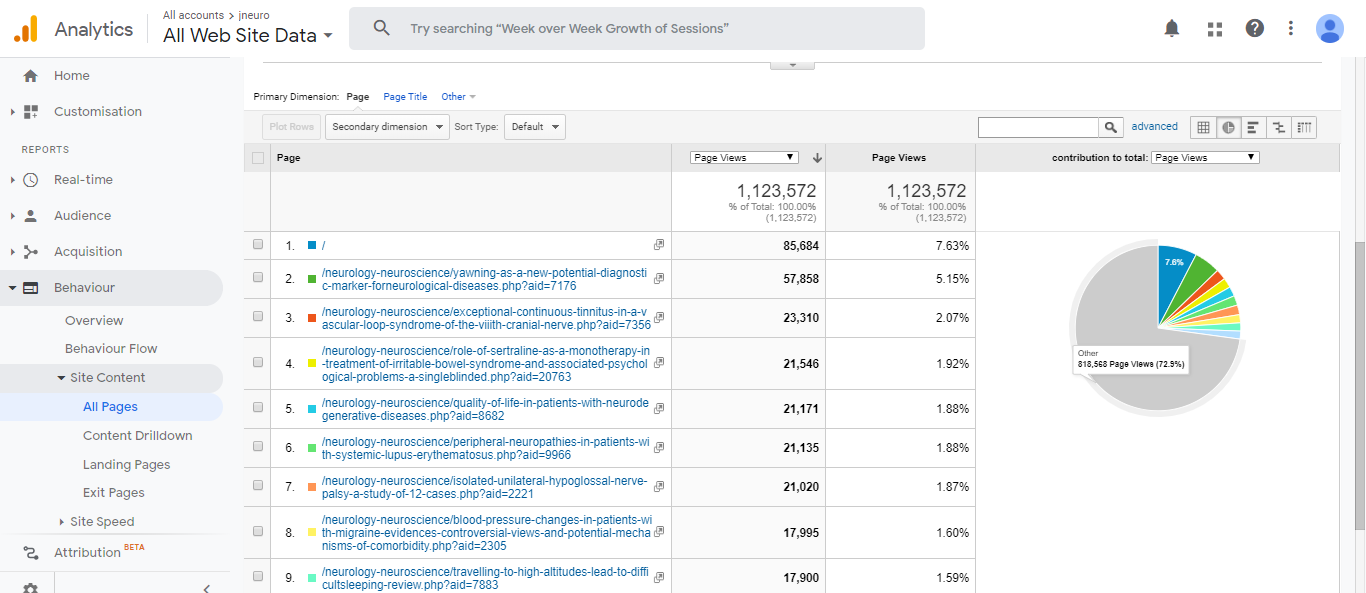Viewport: 1366px width, 593px height.
Task: Tick the checkbox for row 1
Action: pyautogui.click(x=259, y=245)
